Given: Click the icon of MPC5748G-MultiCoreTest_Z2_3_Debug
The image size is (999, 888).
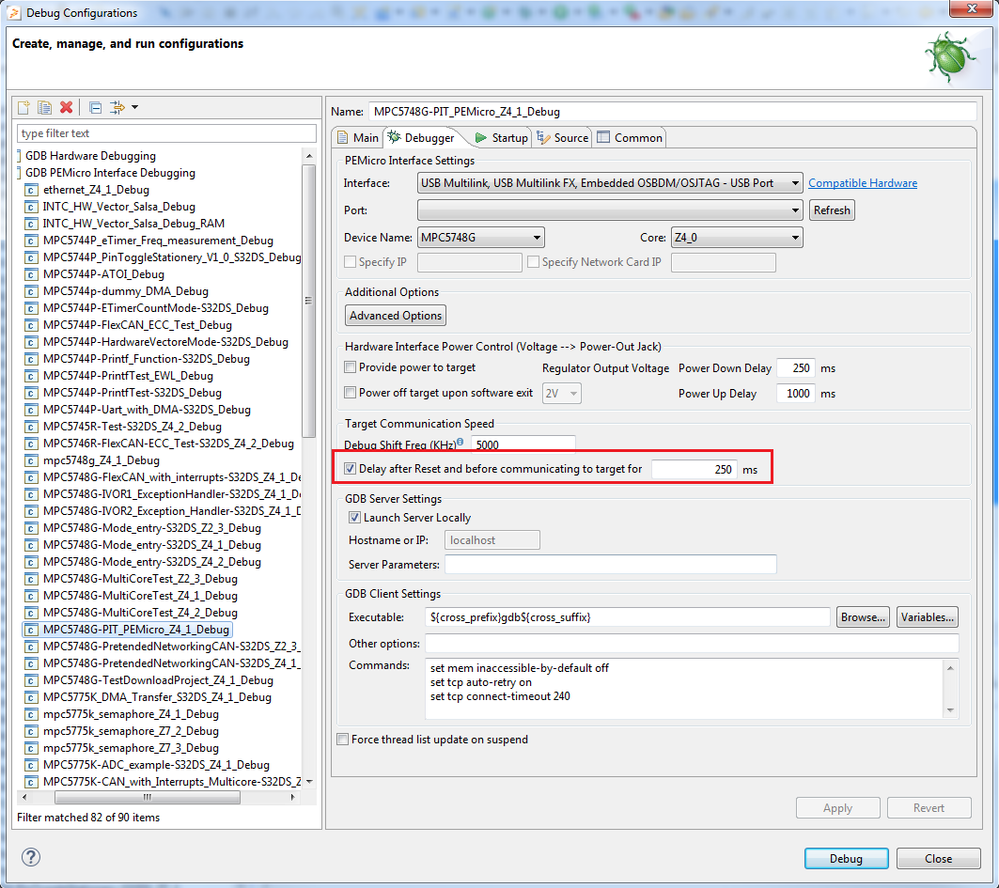Looking at the screenshot, I should 31,579.
